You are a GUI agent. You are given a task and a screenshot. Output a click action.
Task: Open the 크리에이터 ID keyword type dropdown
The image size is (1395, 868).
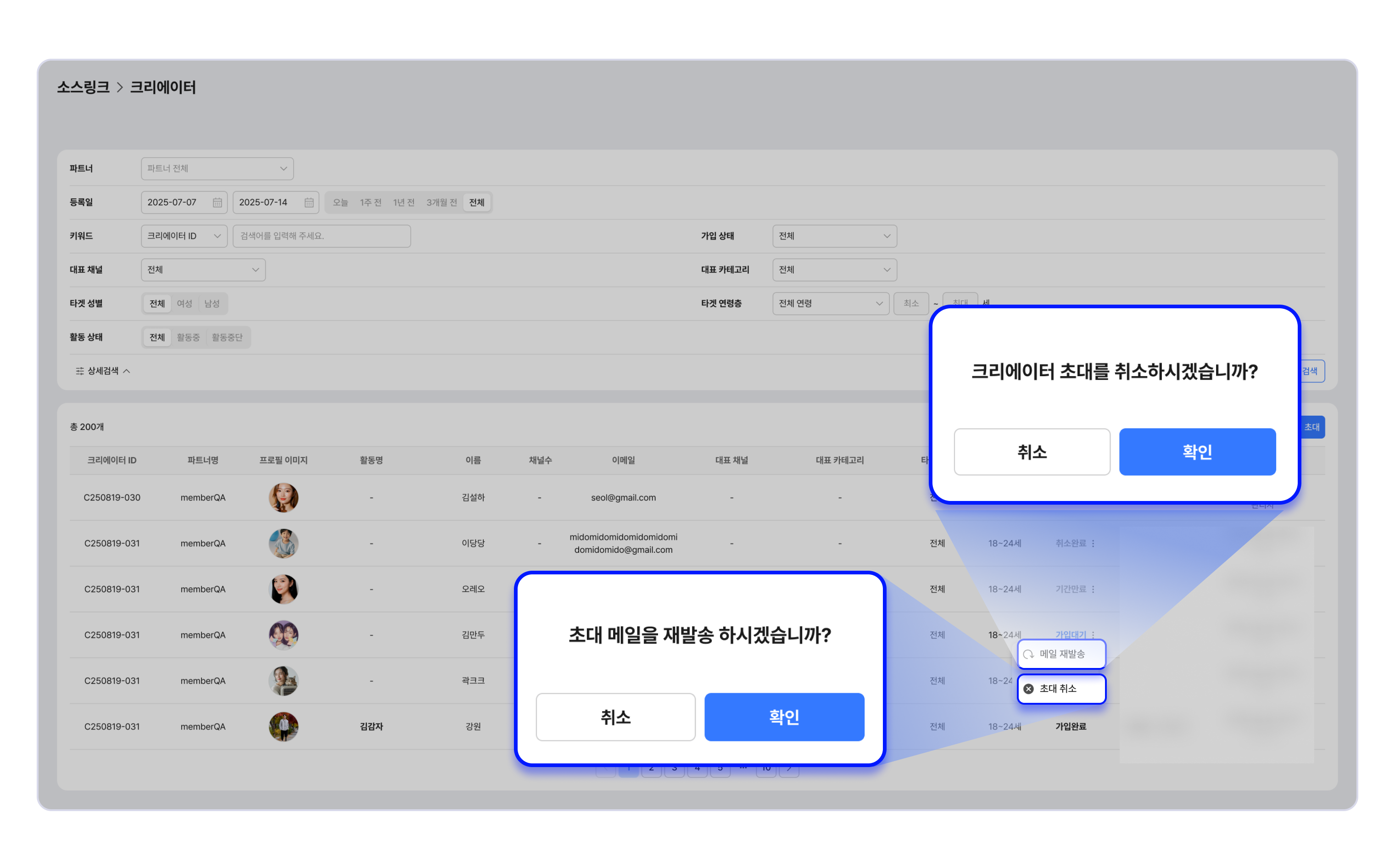click(184, 237)
